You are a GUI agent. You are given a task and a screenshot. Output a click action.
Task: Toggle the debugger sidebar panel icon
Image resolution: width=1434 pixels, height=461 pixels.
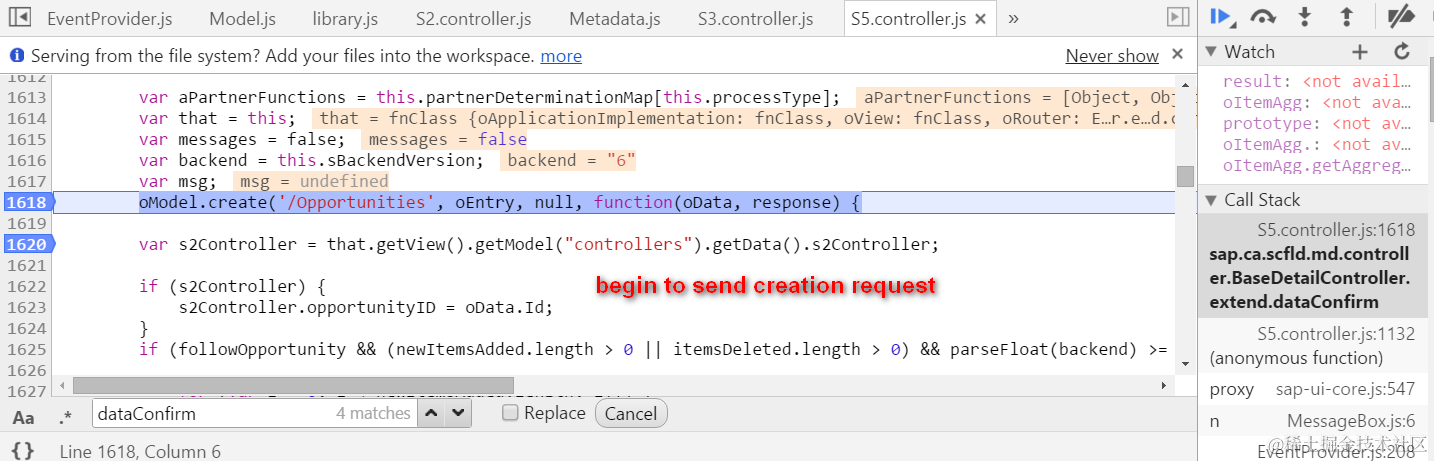point(1178,18)
